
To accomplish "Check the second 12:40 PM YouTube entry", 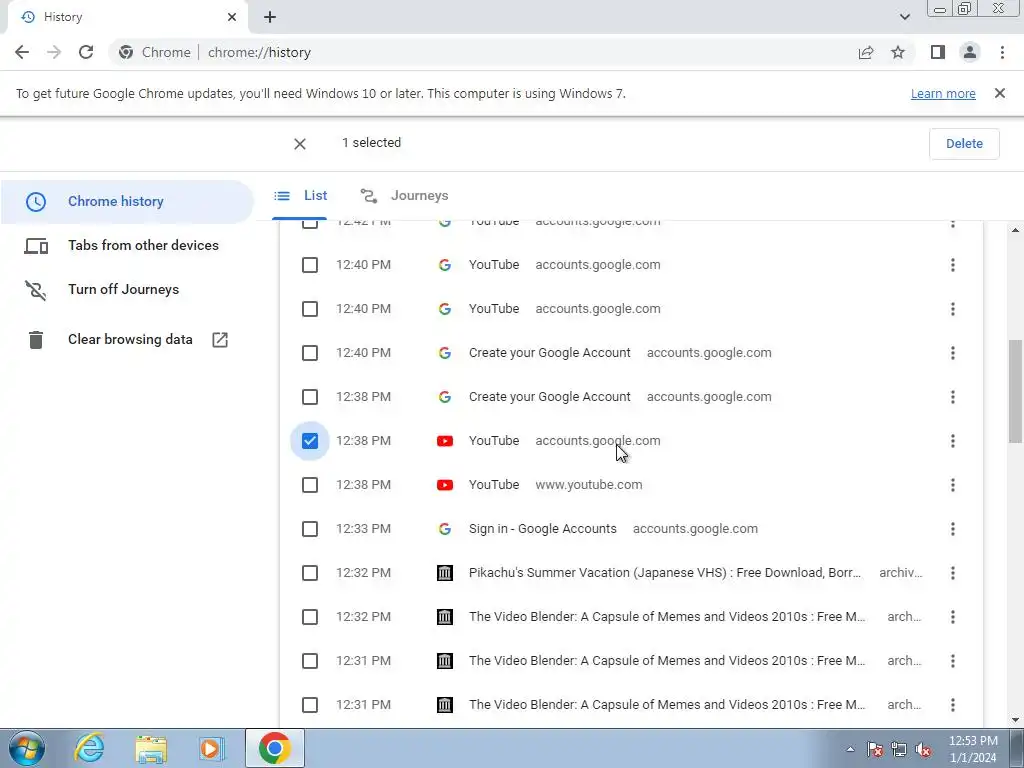I will 310,309.
